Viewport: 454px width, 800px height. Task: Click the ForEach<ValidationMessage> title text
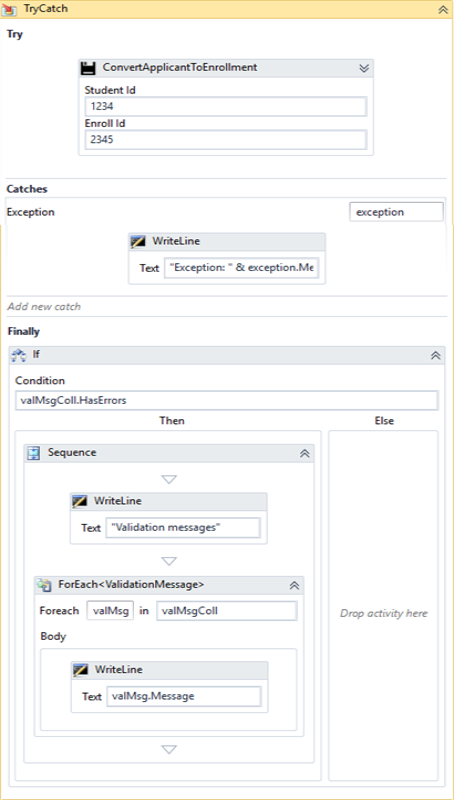pyautogui.click(x=132, y=585)
